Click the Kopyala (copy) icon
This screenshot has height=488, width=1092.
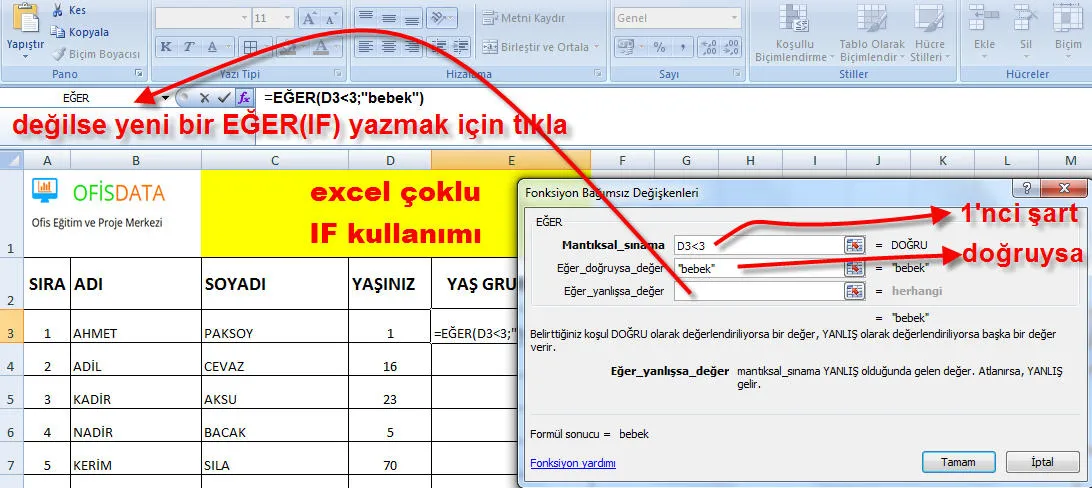pyautogui.click(x=57, y=32)
